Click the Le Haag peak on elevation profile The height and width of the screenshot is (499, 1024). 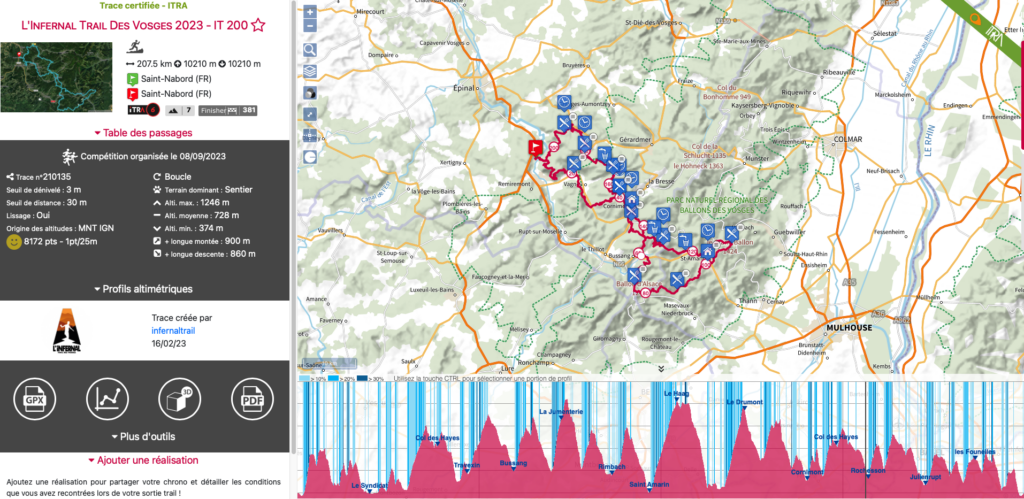coord(677,394)
